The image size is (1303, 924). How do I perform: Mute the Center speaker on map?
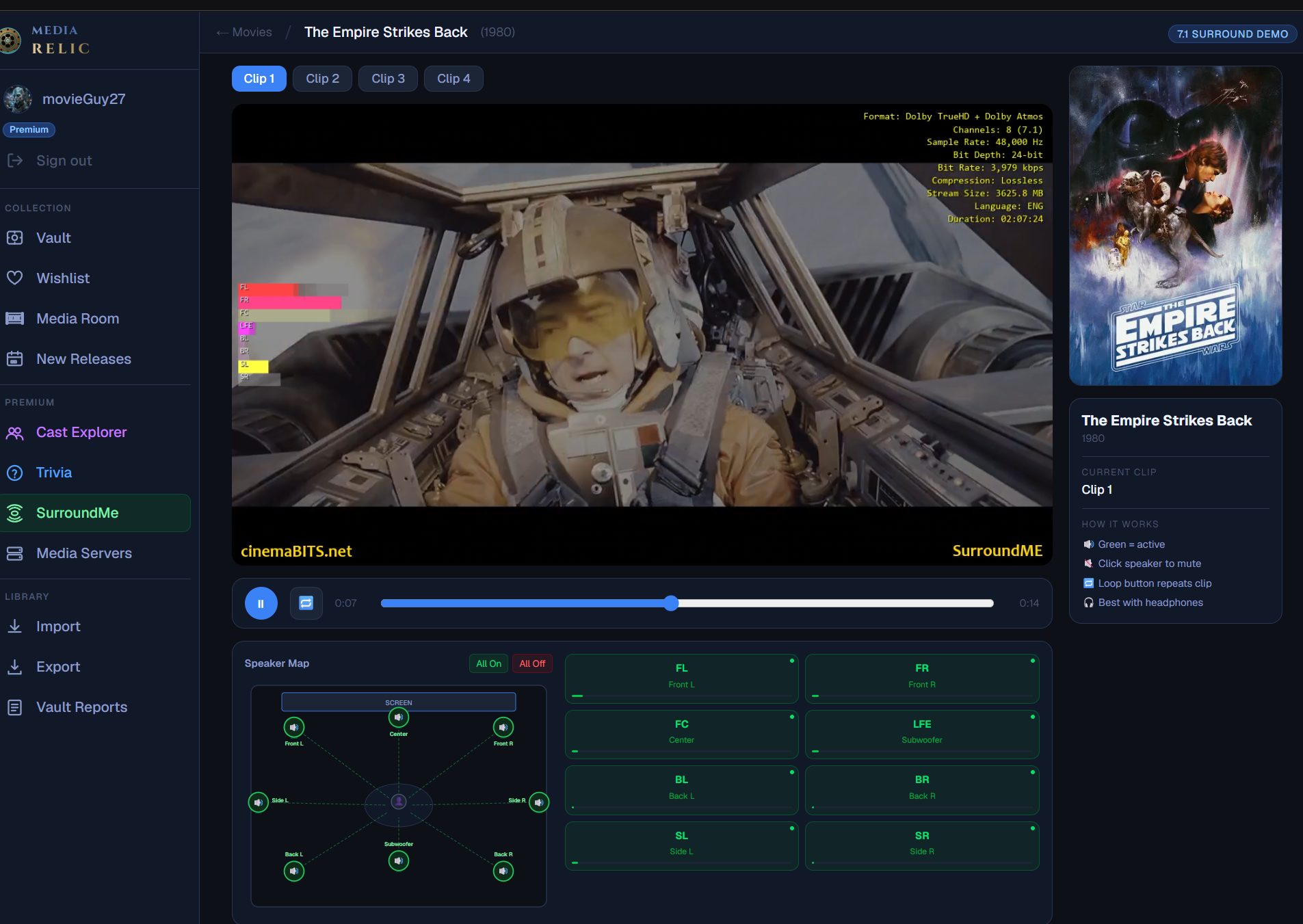[399, 717]
